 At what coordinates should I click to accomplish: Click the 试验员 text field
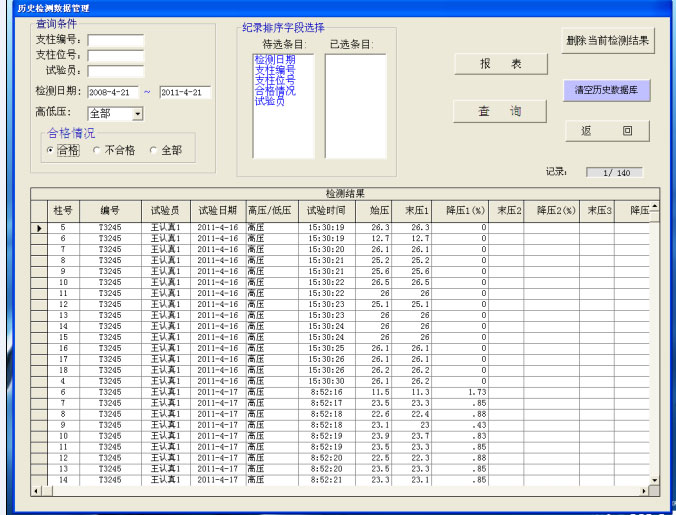point(115,71)
